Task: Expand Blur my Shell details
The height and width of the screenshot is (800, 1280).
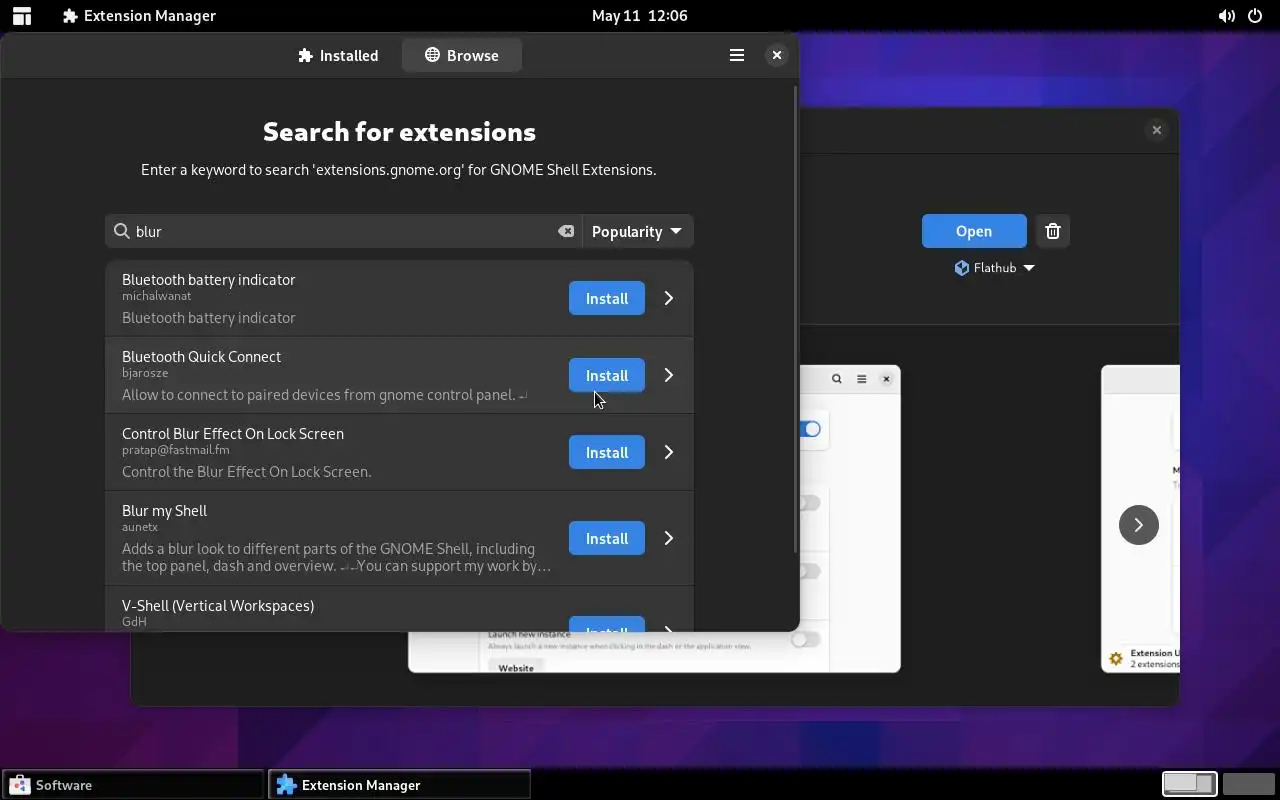Action: tap(669, 538)
